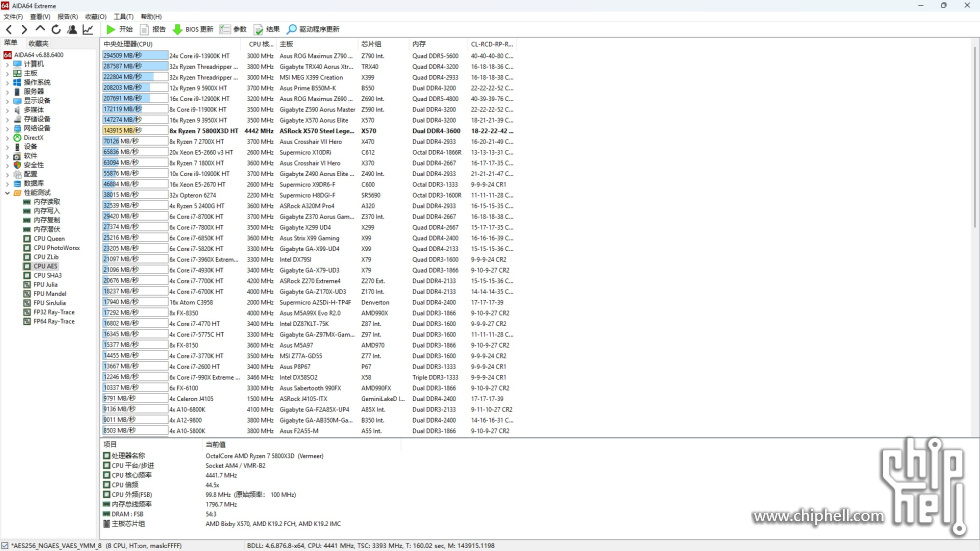The height and width of the screenshot is (551, 980).
Task: Select the 多媒体 speaker icon in tree
Action: click(x=18, y=110)
